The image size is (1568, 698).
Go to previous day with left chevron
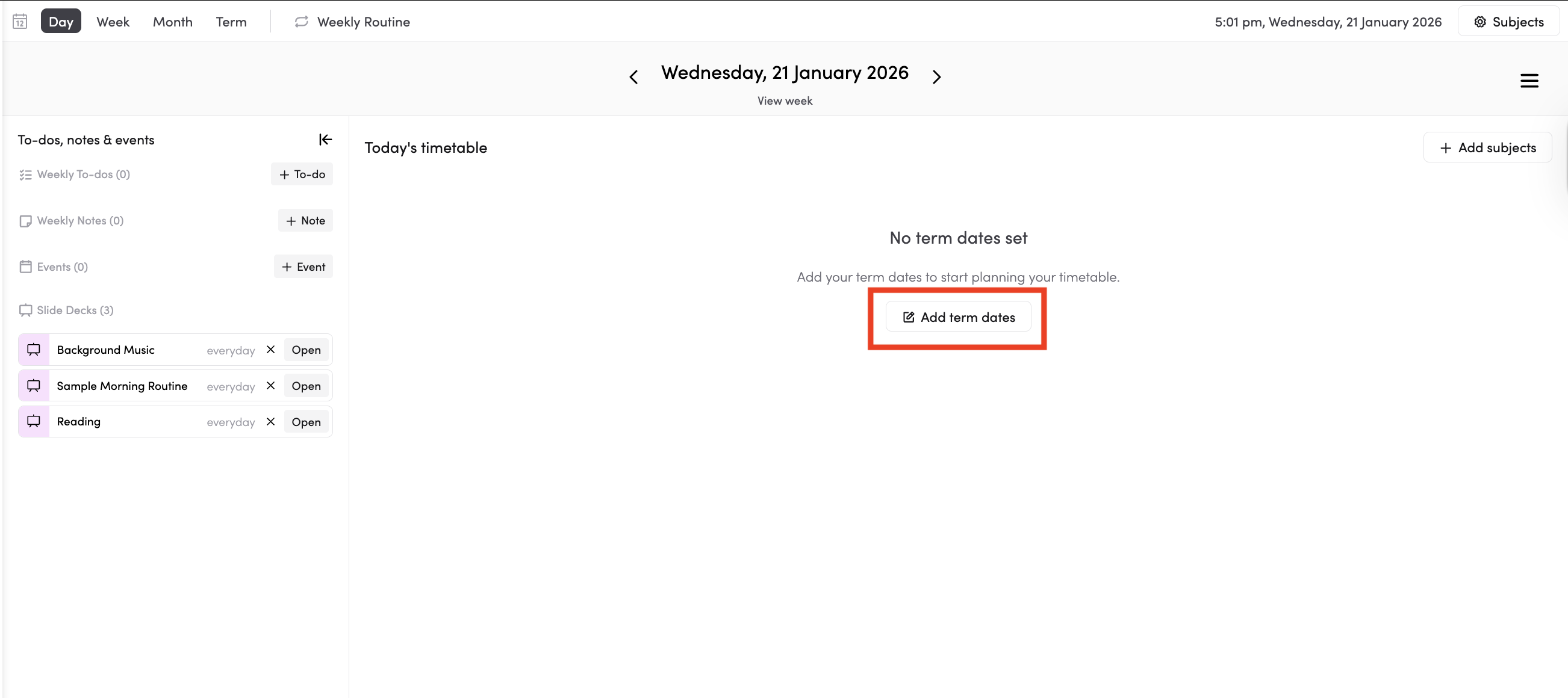(x=633, y=77)
